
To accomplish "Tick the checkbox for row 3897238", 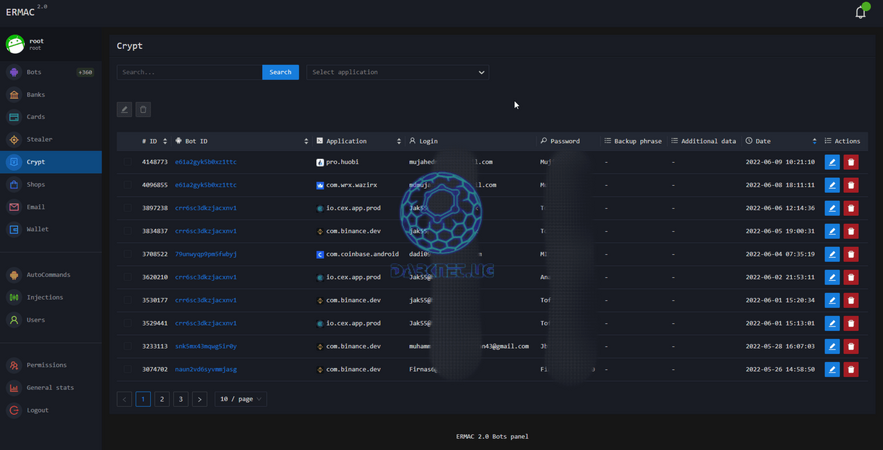I will pos(128,208).
